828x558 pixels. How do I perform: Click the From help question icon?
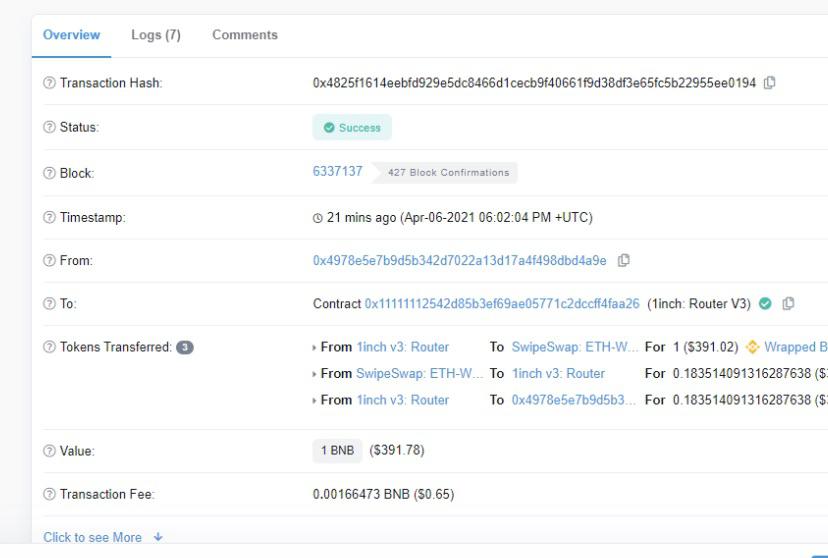49,261
